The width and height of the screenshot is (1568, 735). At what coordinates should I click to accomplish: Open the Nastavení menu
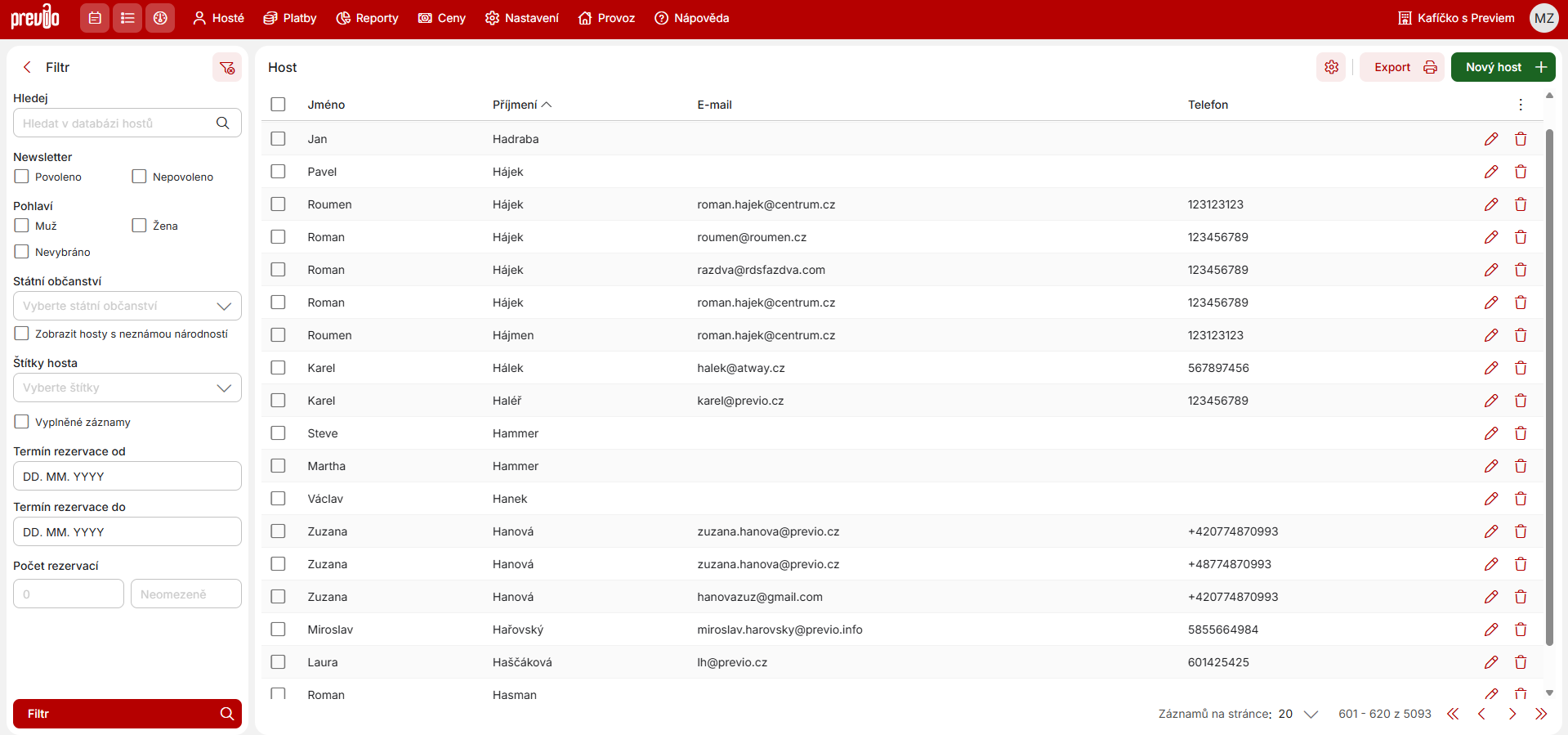pyautogui.click(x=522, y=18)
